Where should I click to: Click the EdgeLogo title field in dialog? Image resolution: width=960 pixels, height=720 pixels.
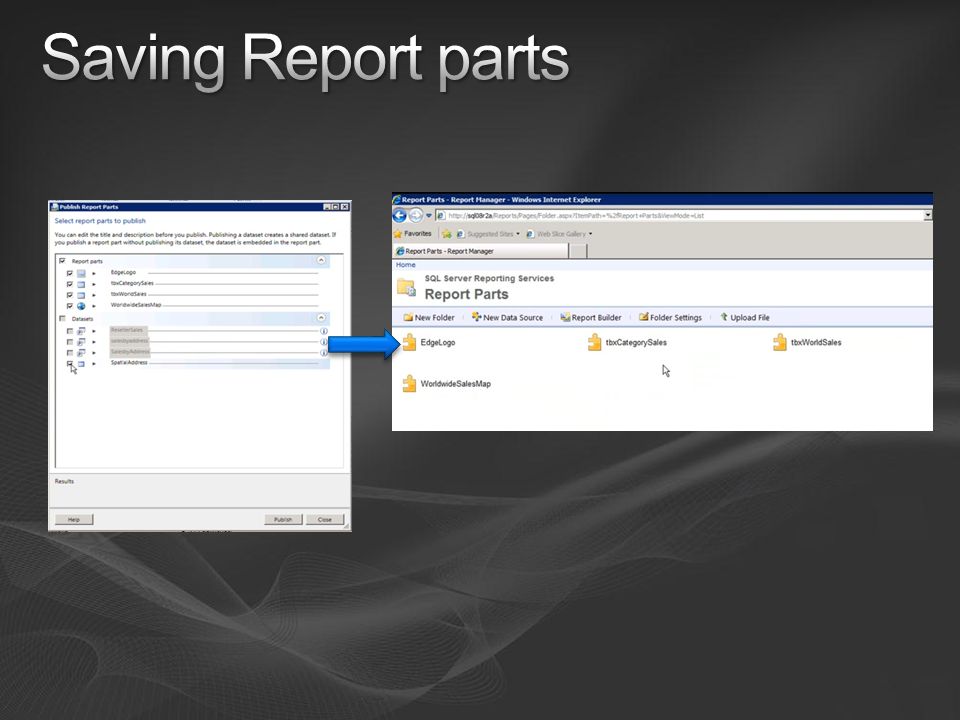[x=214, y=272]
